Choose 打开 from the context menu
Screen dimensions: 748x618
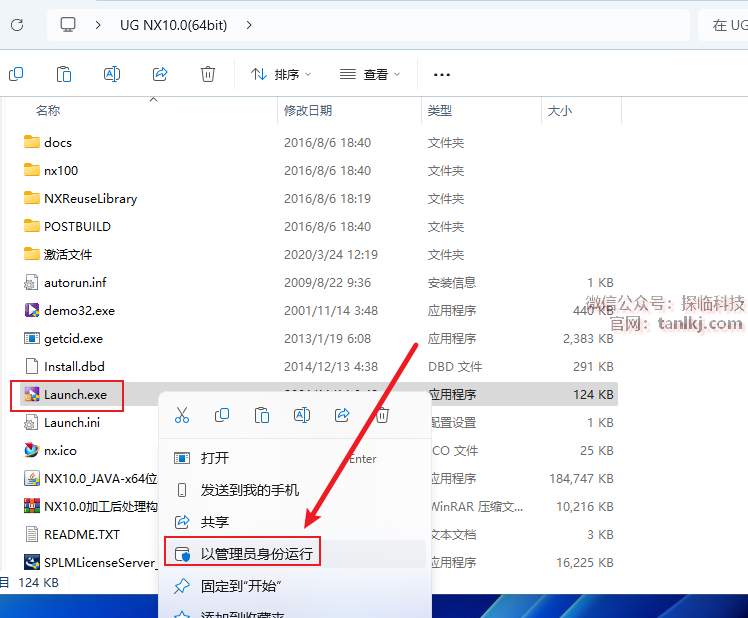(295, 458)
